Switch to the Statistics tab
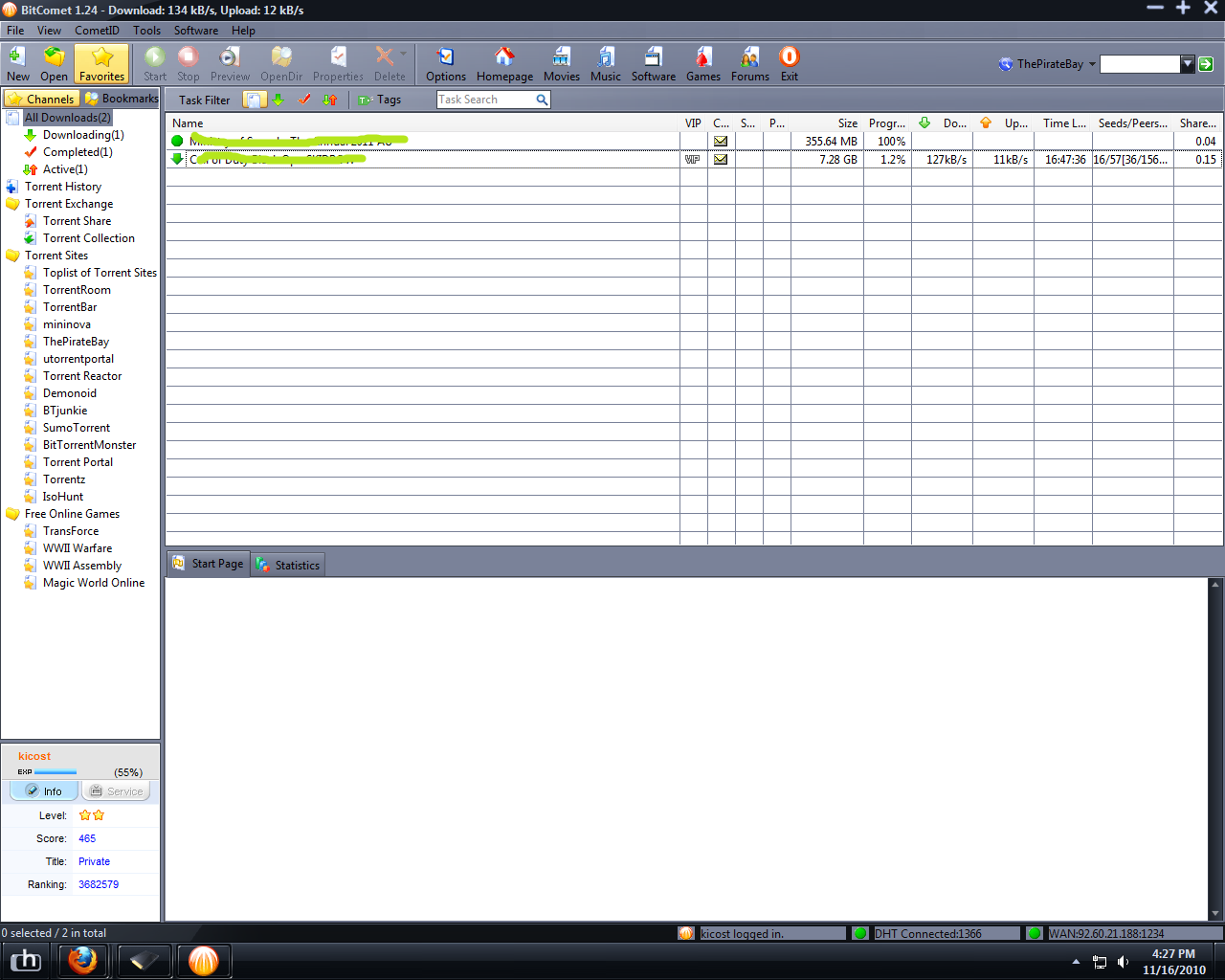The height and width of the screenshot is (980, 1225). [x=288, y=565]
